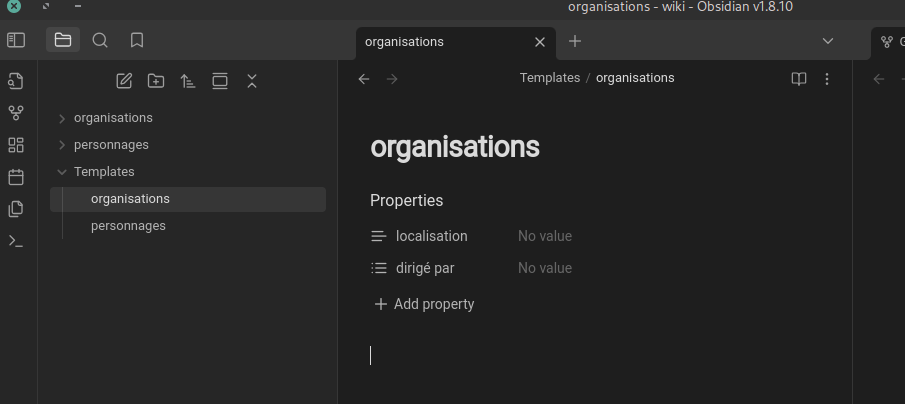Open the Bookmarks sidebar tab
The image size is (905, 404).
coord(137,41)
